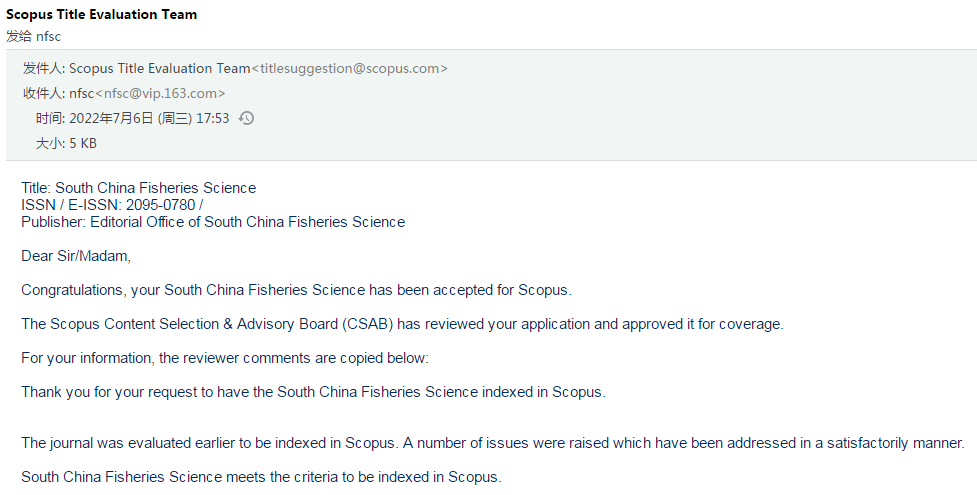This screenshot has height=495, width=977.
Task: Click the Dear Sir/Madam greeting
Action: 76,256
